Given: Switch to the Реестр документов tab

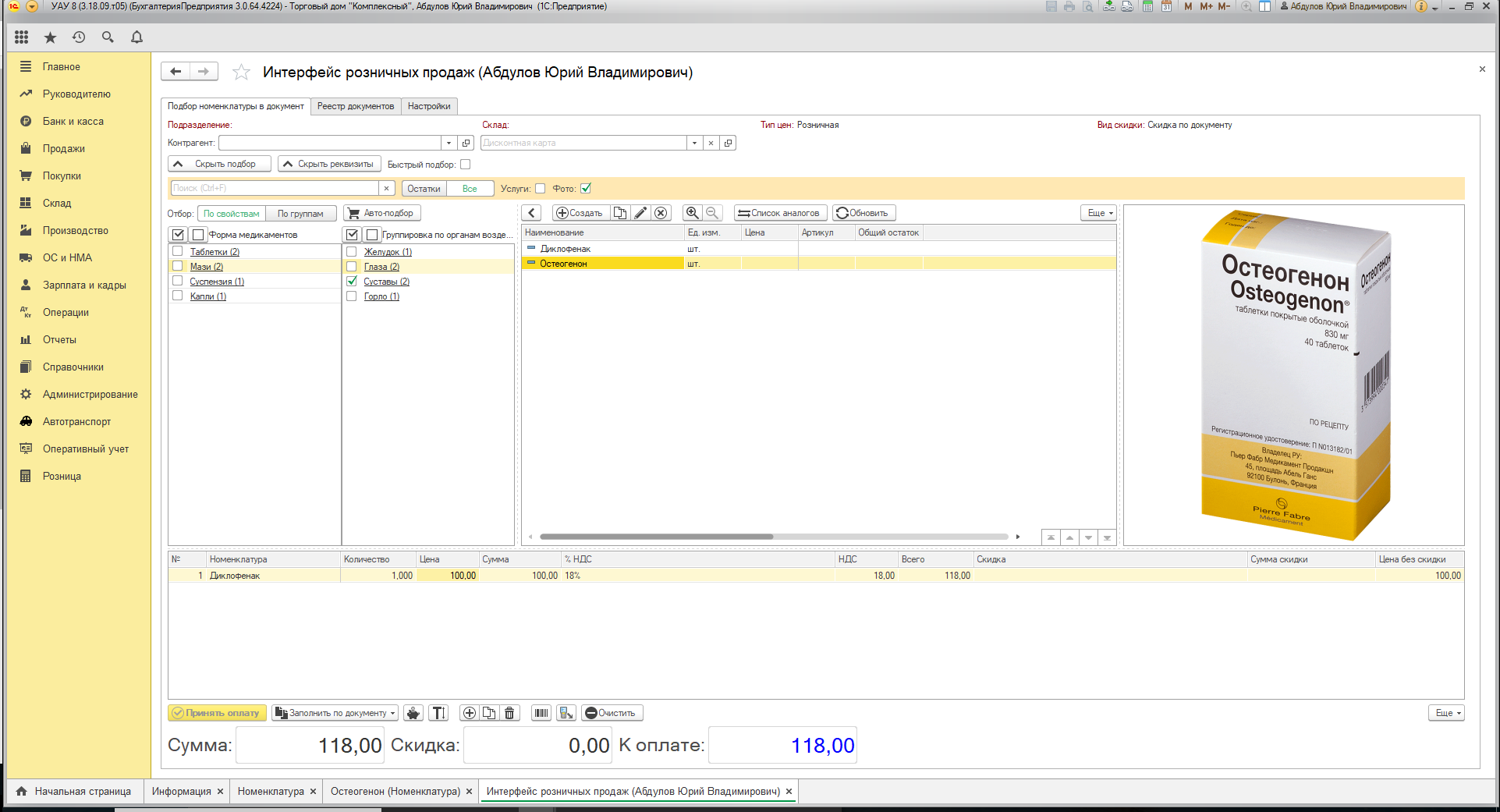Looking at the screenshot, I should pos(356,106).
